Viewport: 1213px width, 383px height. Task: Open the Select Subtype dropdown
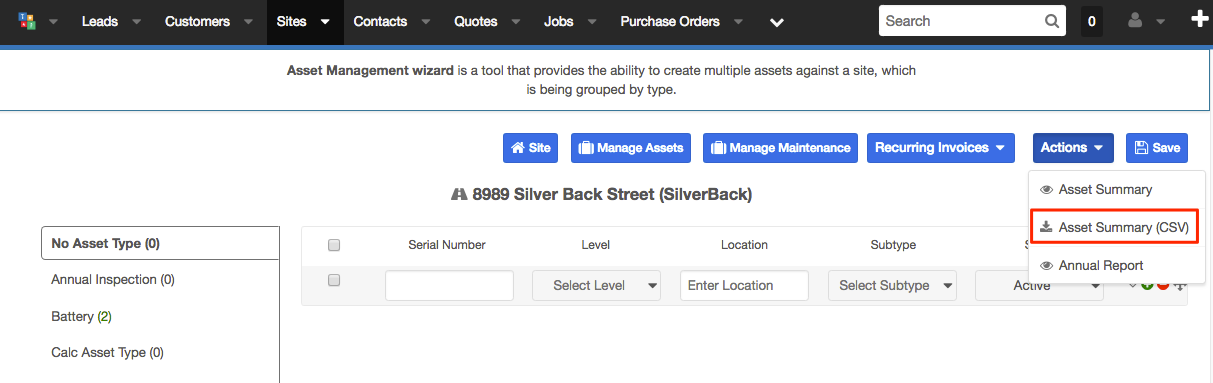tap(892, 285)
